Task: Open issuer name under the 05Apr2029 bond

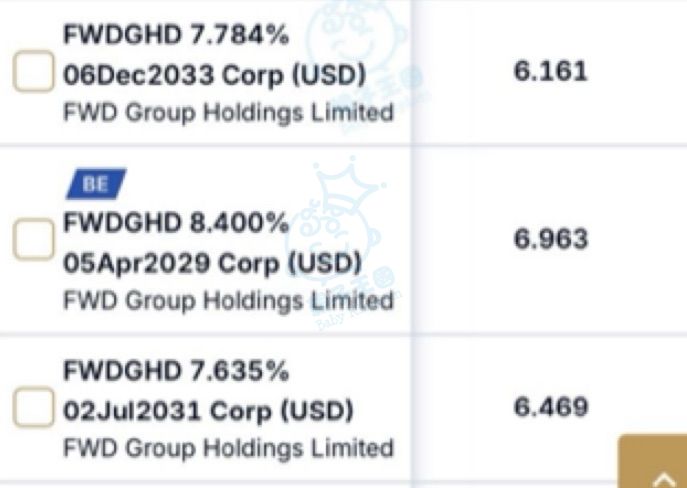Action: point(229,301)
